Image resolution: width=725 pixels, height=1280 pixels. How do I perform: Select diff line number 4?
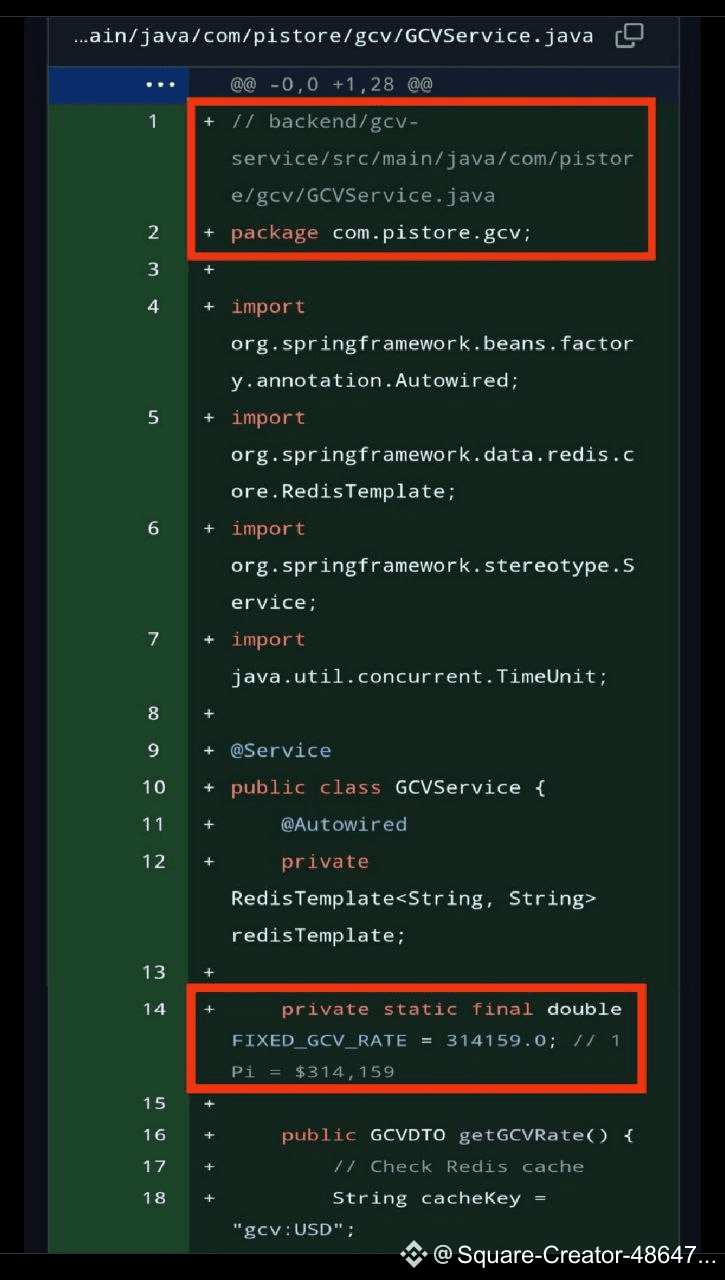153,306
